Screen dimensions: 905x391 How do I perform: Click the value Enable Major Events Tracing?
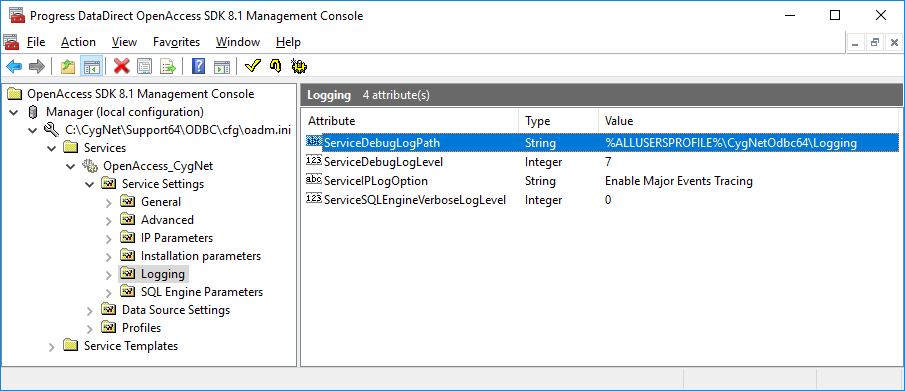point(678,181)
